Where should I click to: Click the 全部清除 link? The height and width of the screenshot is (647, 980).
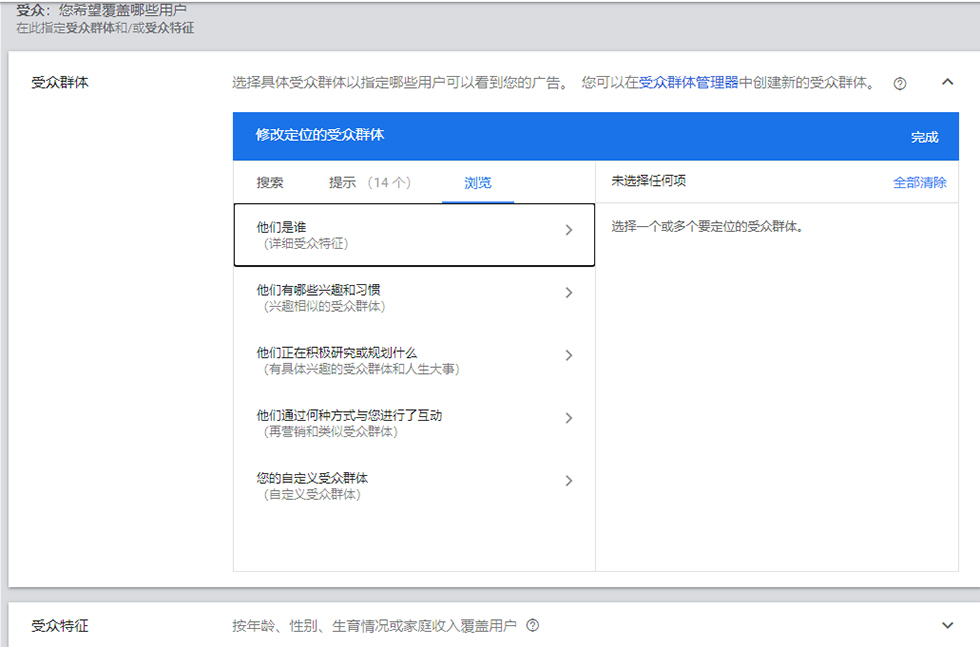(x=919, y=183)
